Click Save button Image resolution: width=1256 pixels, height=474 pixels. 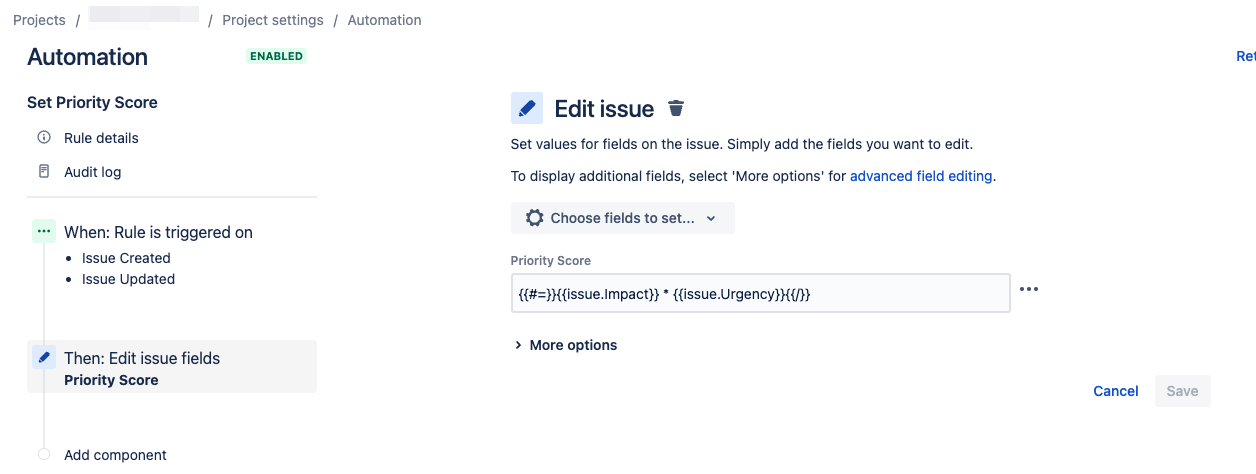1182,391
